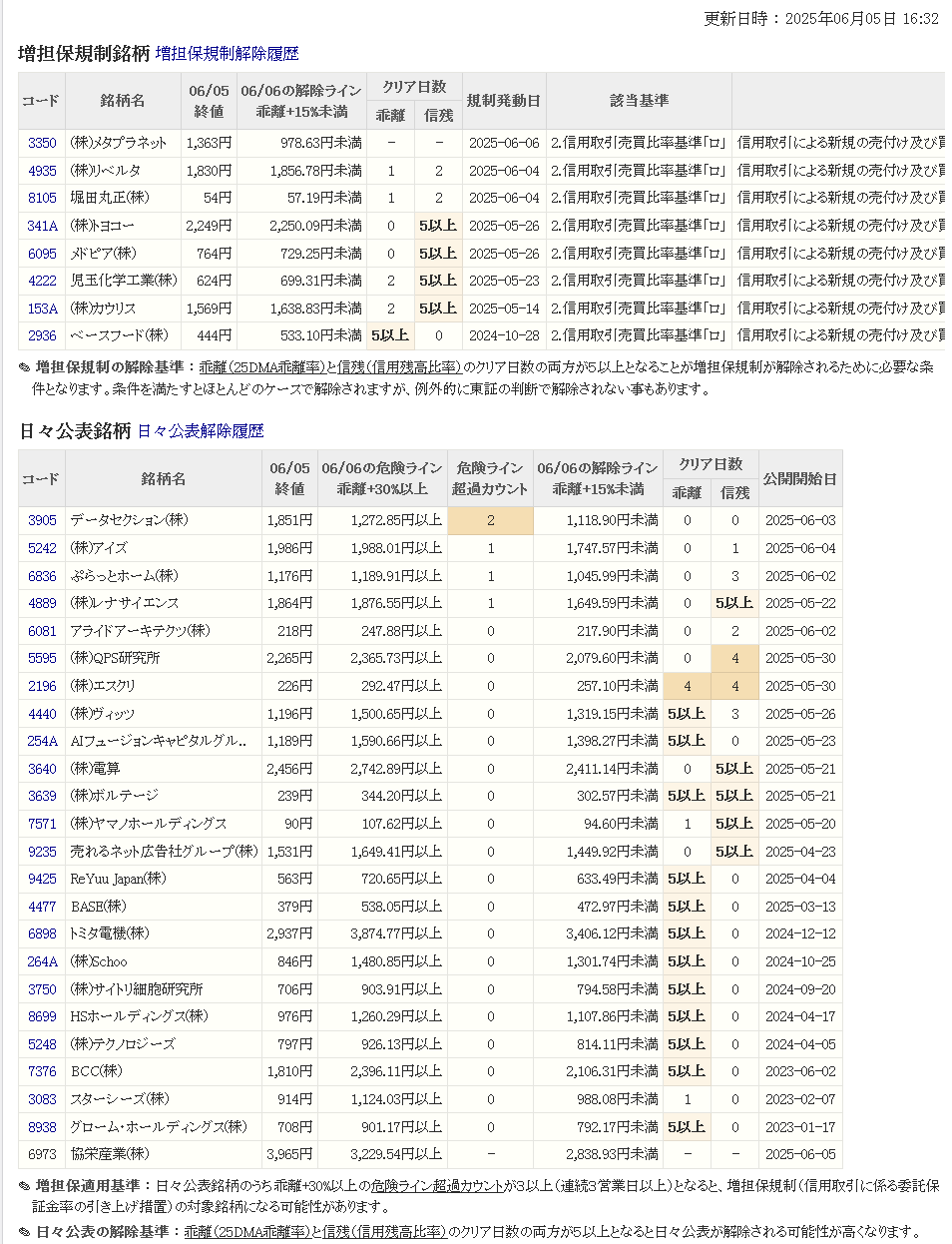Open code 6898 トミタ電機 link
952x1244 pixels.
tap(42, 934)
